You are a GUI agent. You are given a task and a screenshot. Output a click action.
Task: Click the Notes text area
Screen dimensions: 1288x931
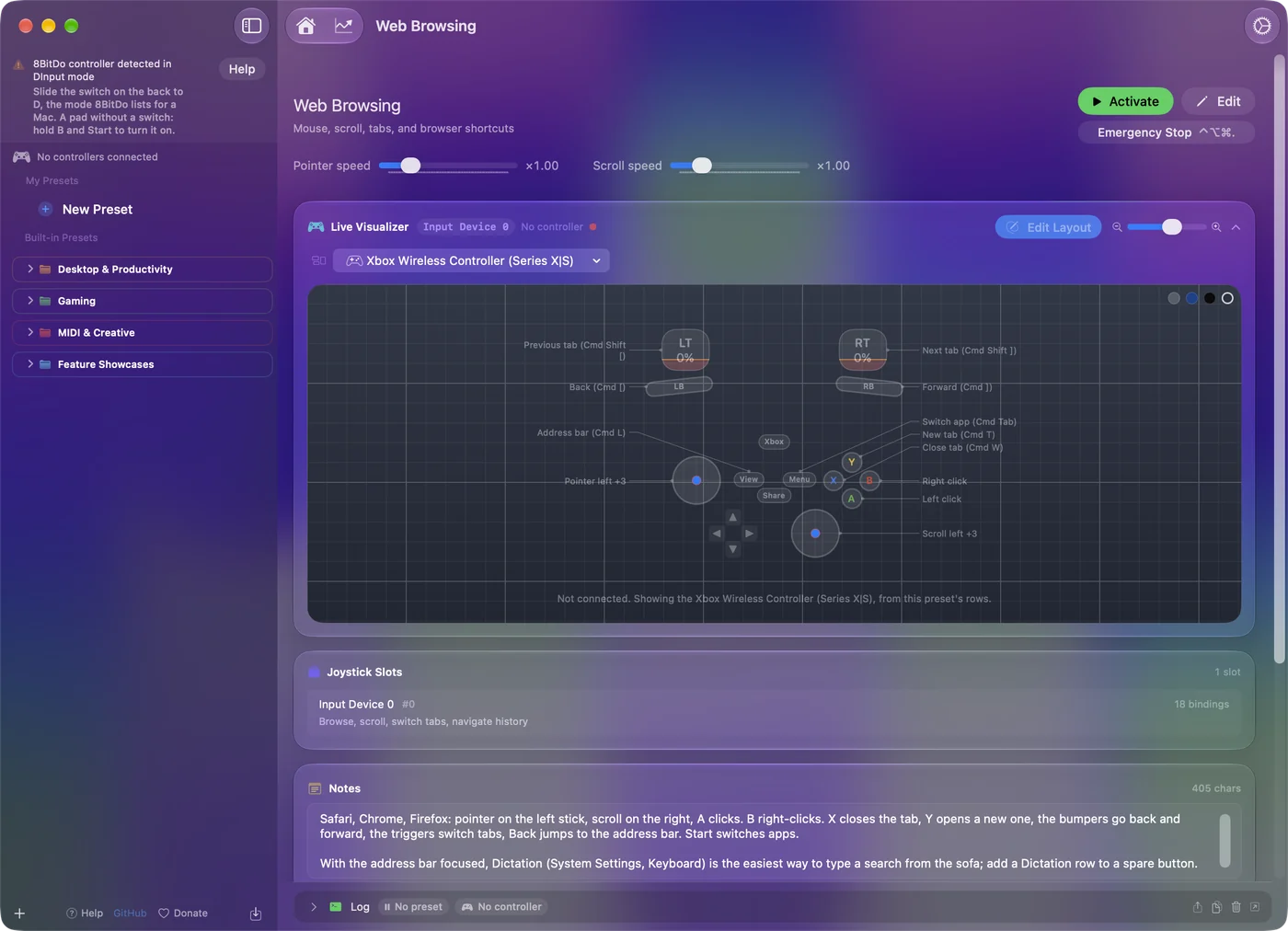tap(774, 841)
